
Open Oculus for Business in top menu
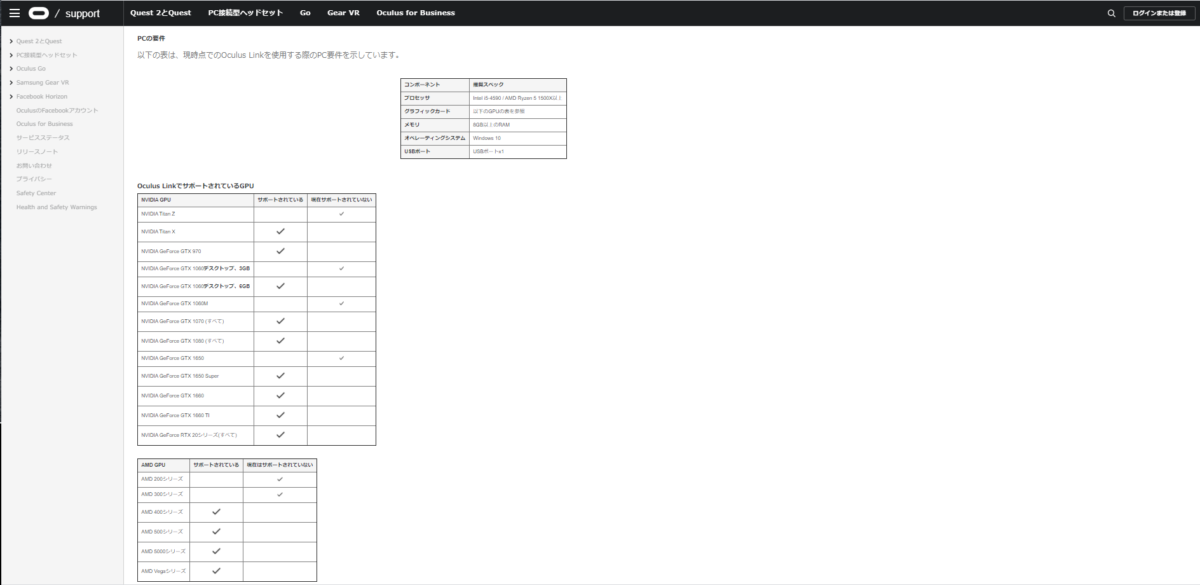pos(416,13)
